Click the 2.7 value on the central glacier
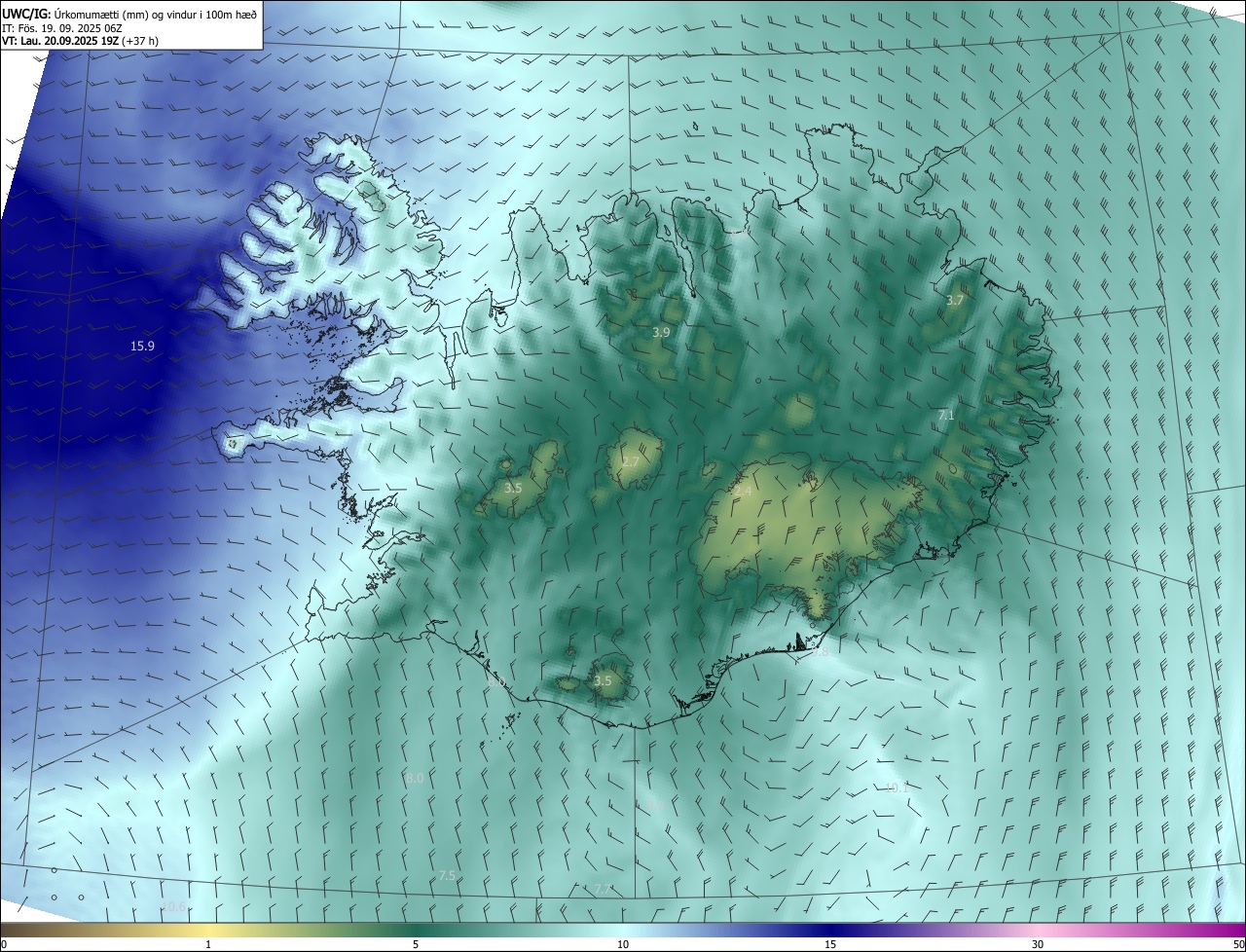This screenshot has height=952, width=1246. tap(631, 461)
